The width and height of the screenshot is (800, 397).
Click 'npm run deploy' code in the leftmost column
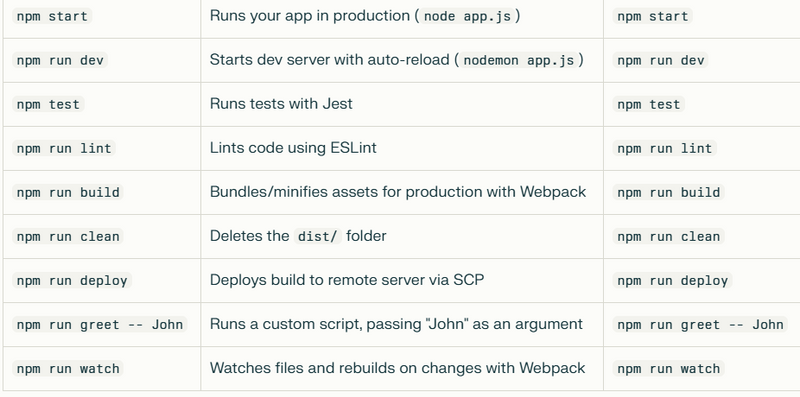coord(72,281)
